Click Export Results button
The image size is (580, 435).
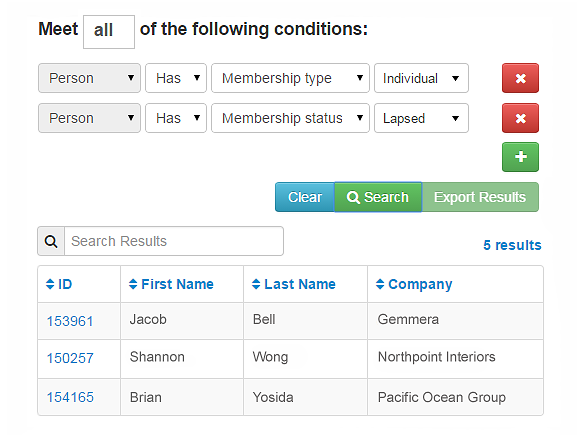click(x=480, y=197)
